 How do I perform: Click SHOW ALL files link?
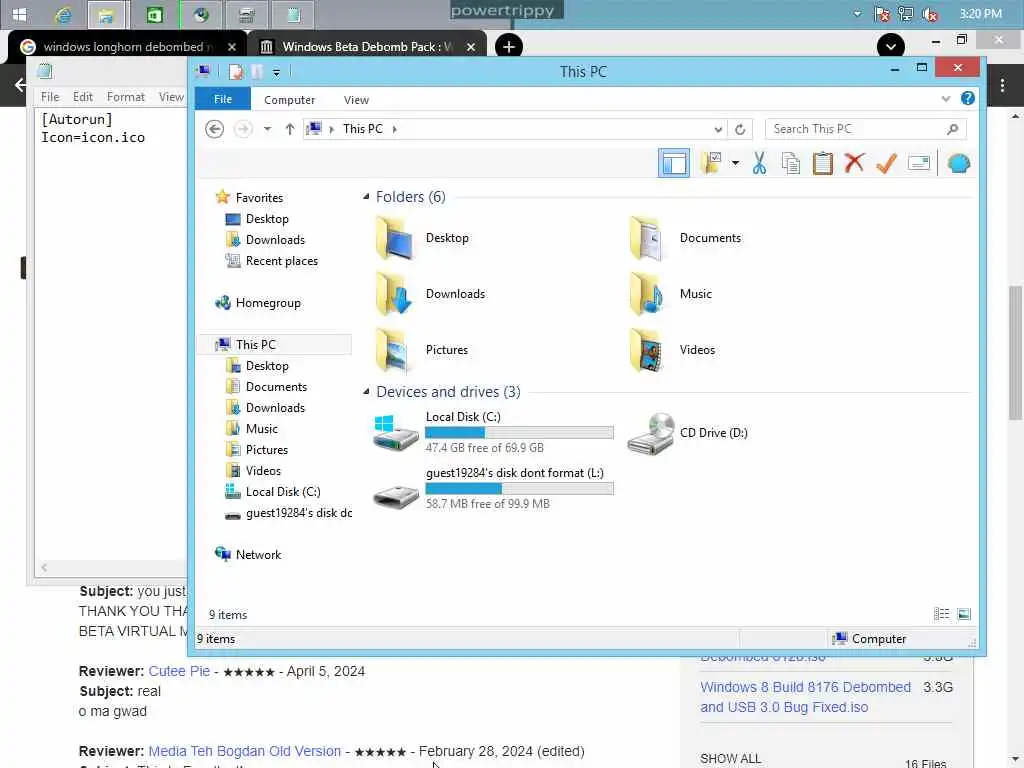point(730,758)
